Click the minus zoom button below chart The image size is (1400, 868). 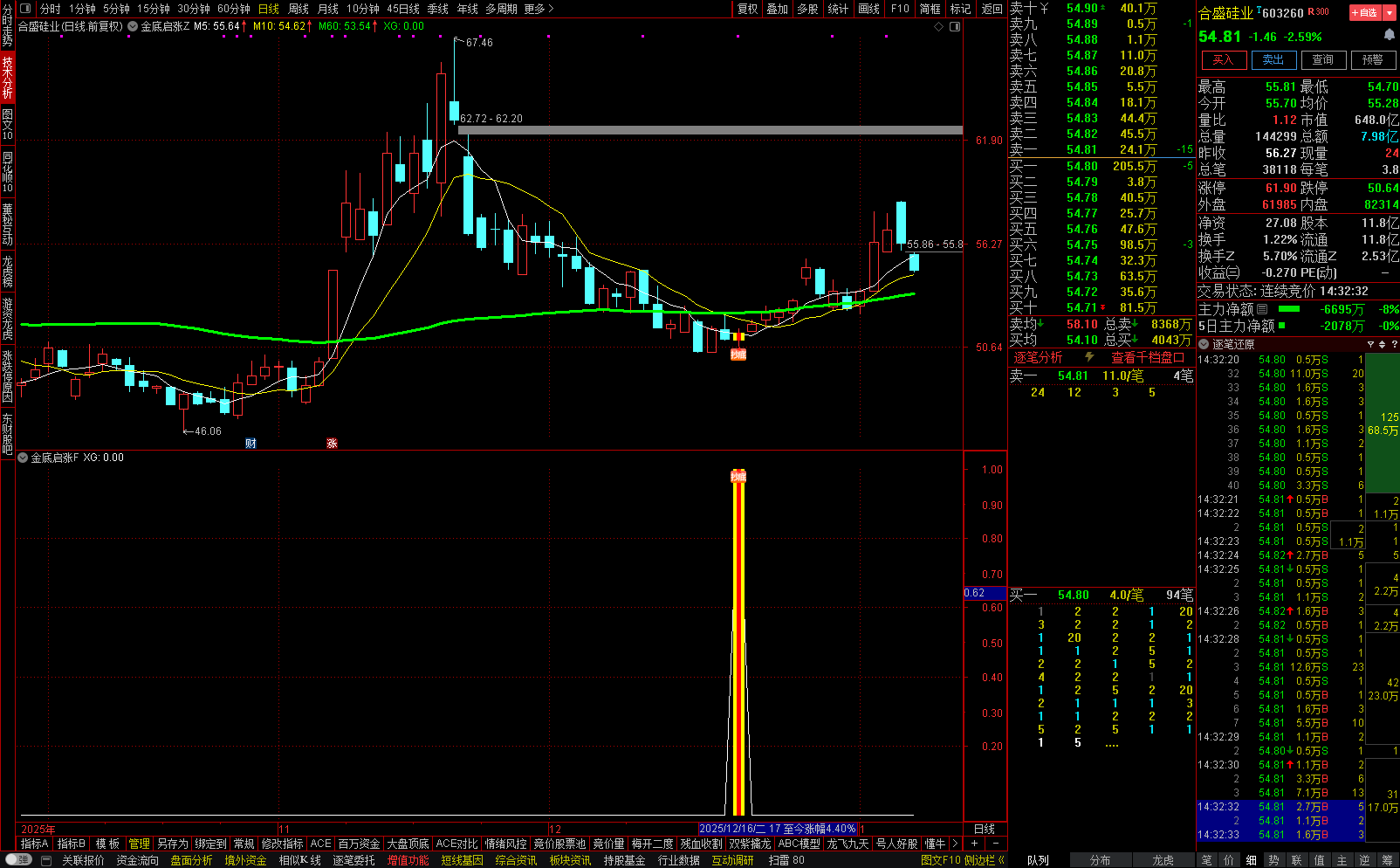pyautogui.click(x=996, y=844)
